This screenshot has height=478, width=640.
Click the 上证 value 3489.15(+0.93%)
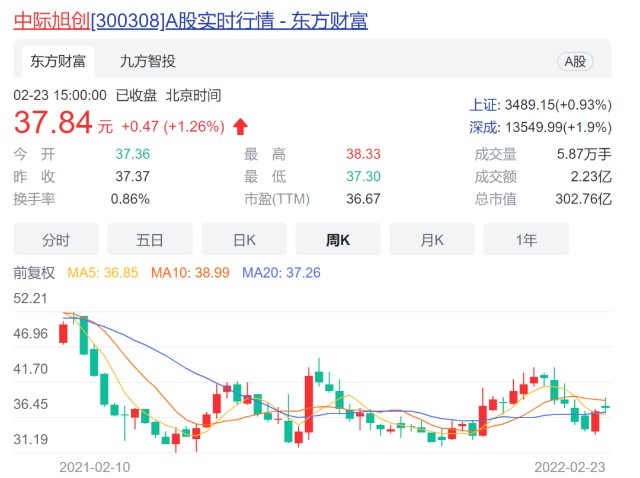coord(558,105)
